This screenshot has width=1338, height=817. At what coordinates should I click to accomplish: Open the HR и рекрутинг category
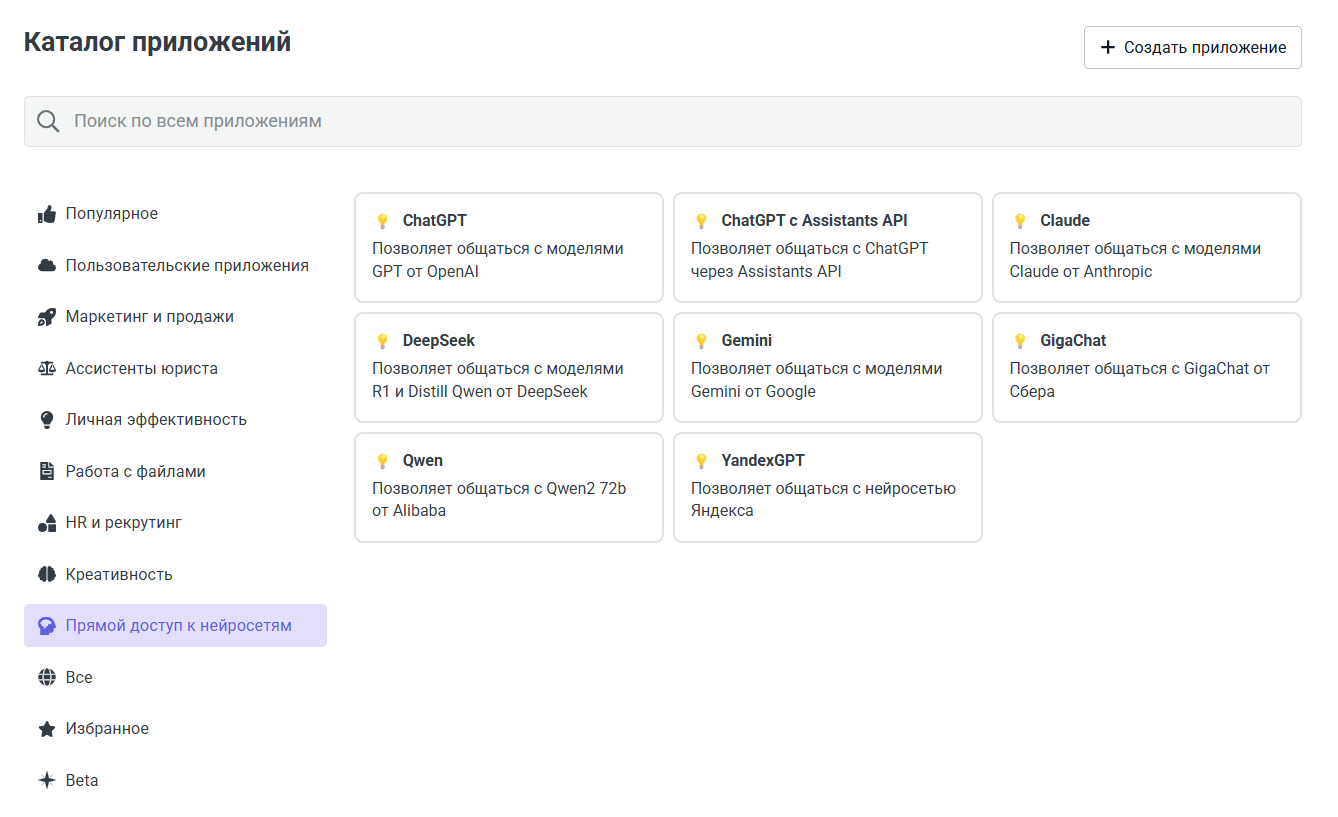pos(123,523)
